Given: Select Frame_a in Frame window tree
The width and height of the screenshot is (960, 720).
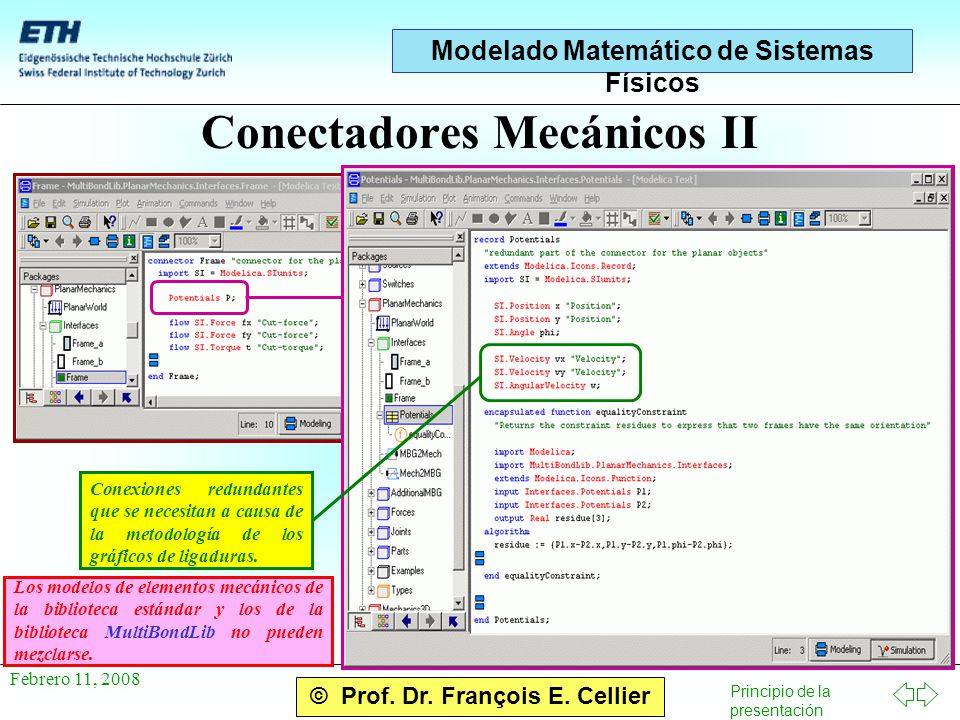Looking at the screenshot, I should 84,344.
